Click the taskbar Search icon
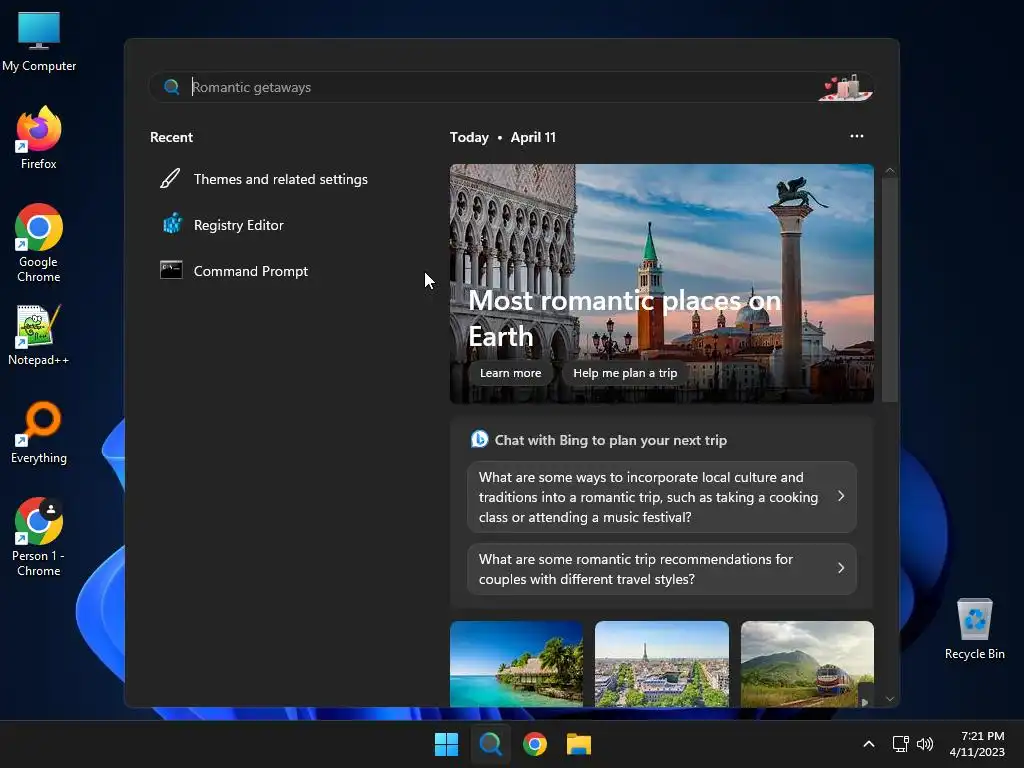1024x768 pixels. [x=490, y=744]
